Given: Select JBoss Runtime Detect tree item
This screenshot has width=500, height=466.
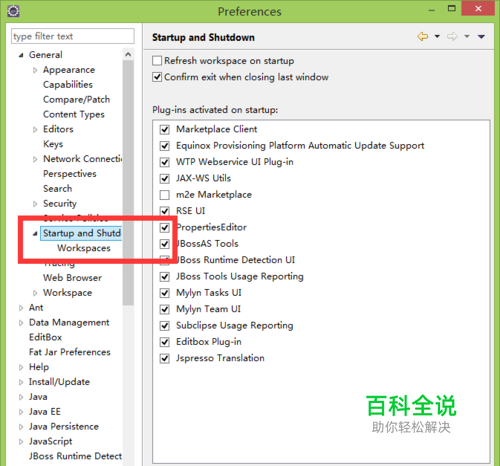Looking at the screenshot, I should coord(75,456).
